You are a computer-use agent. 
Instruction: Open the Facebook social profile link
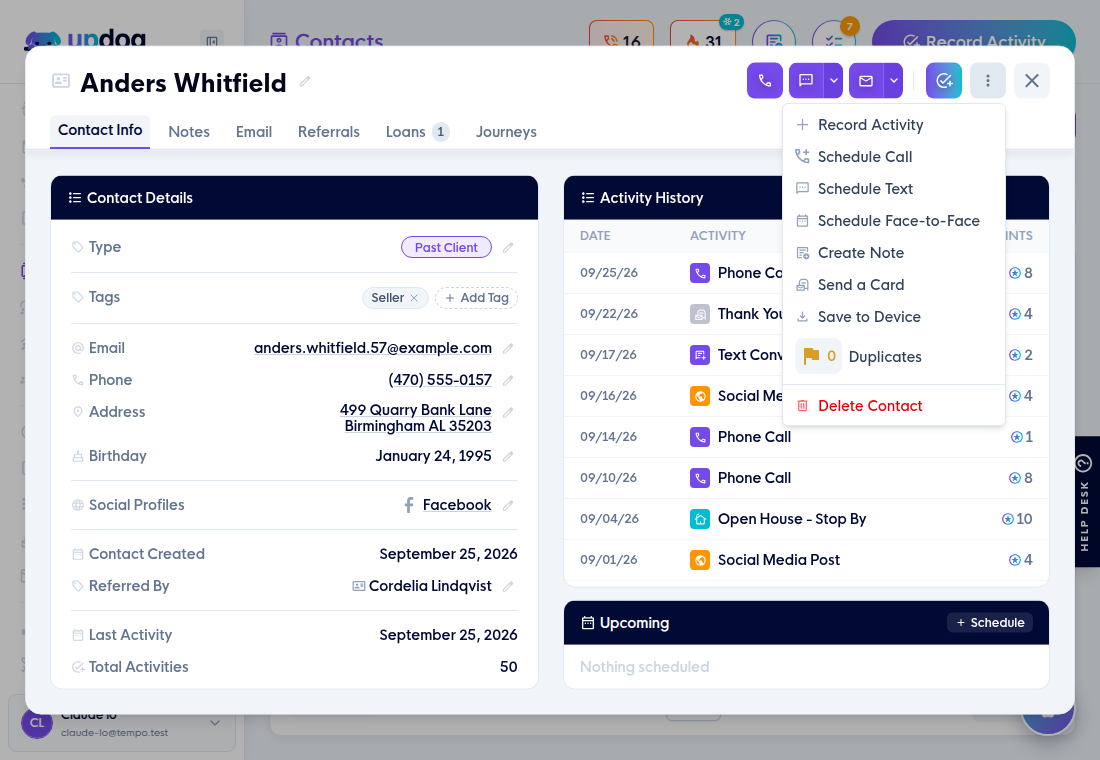457,505
